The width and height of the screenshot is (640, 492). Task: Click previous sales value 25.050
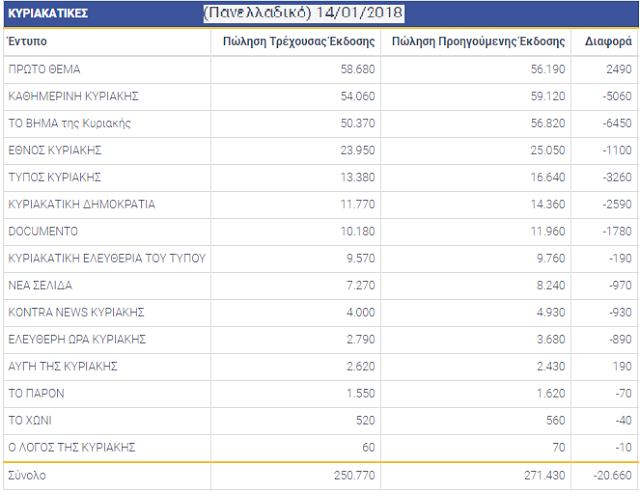[x=548, y=150]
